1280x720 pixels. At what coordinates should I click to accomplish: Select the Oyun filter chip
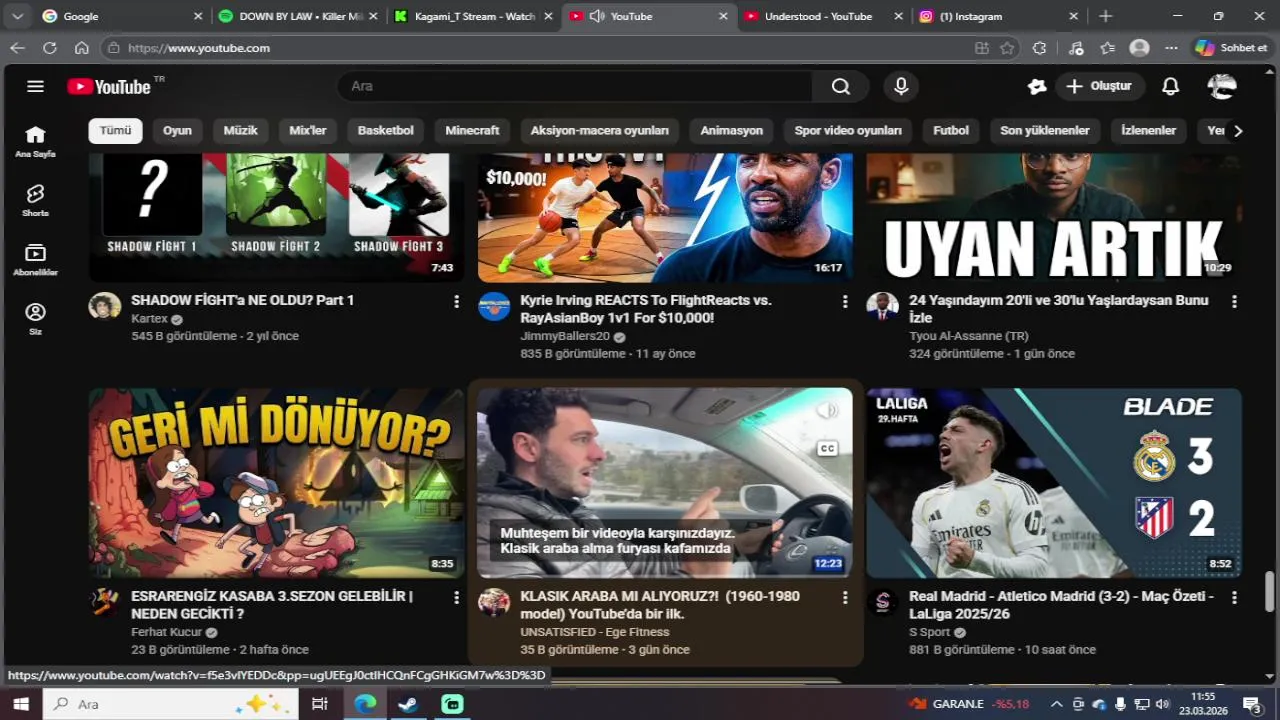(x=177, y=131)
